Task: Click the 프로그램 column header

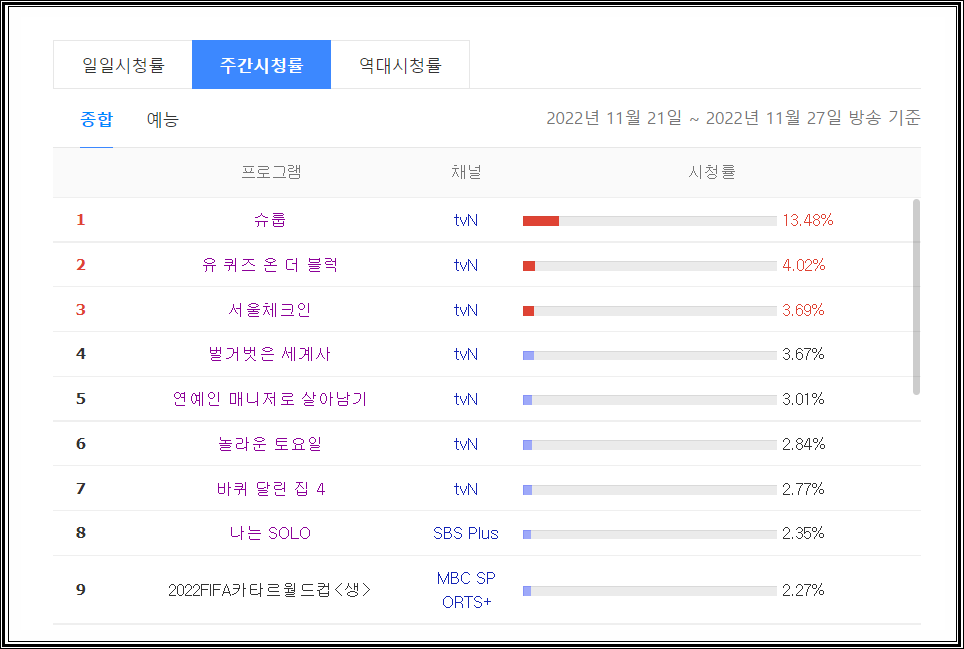Action: [271, 171]
